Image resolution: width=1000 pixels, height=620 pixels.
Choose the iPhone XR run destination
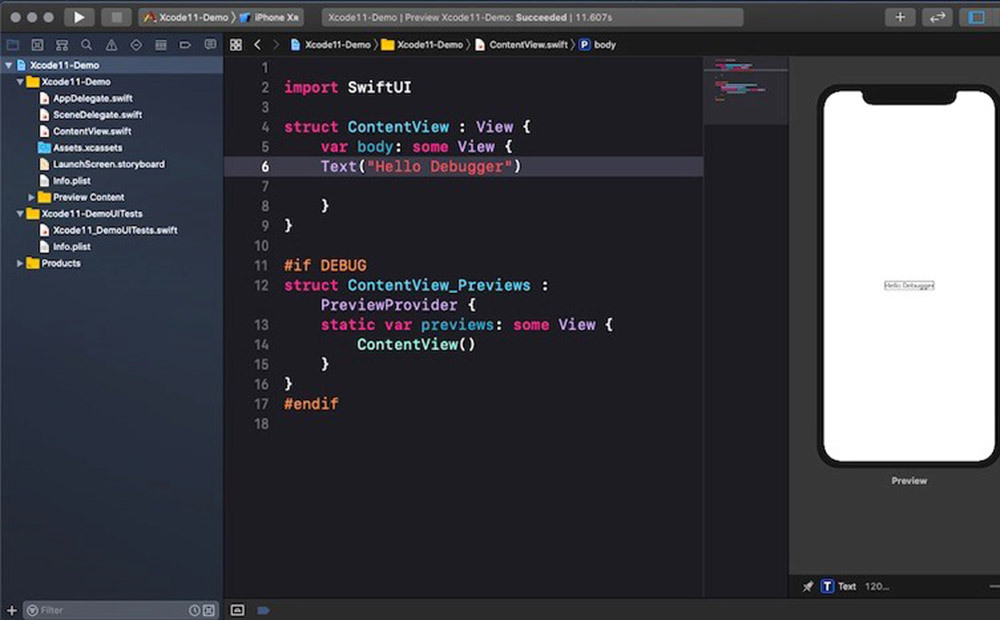[270, 17]
